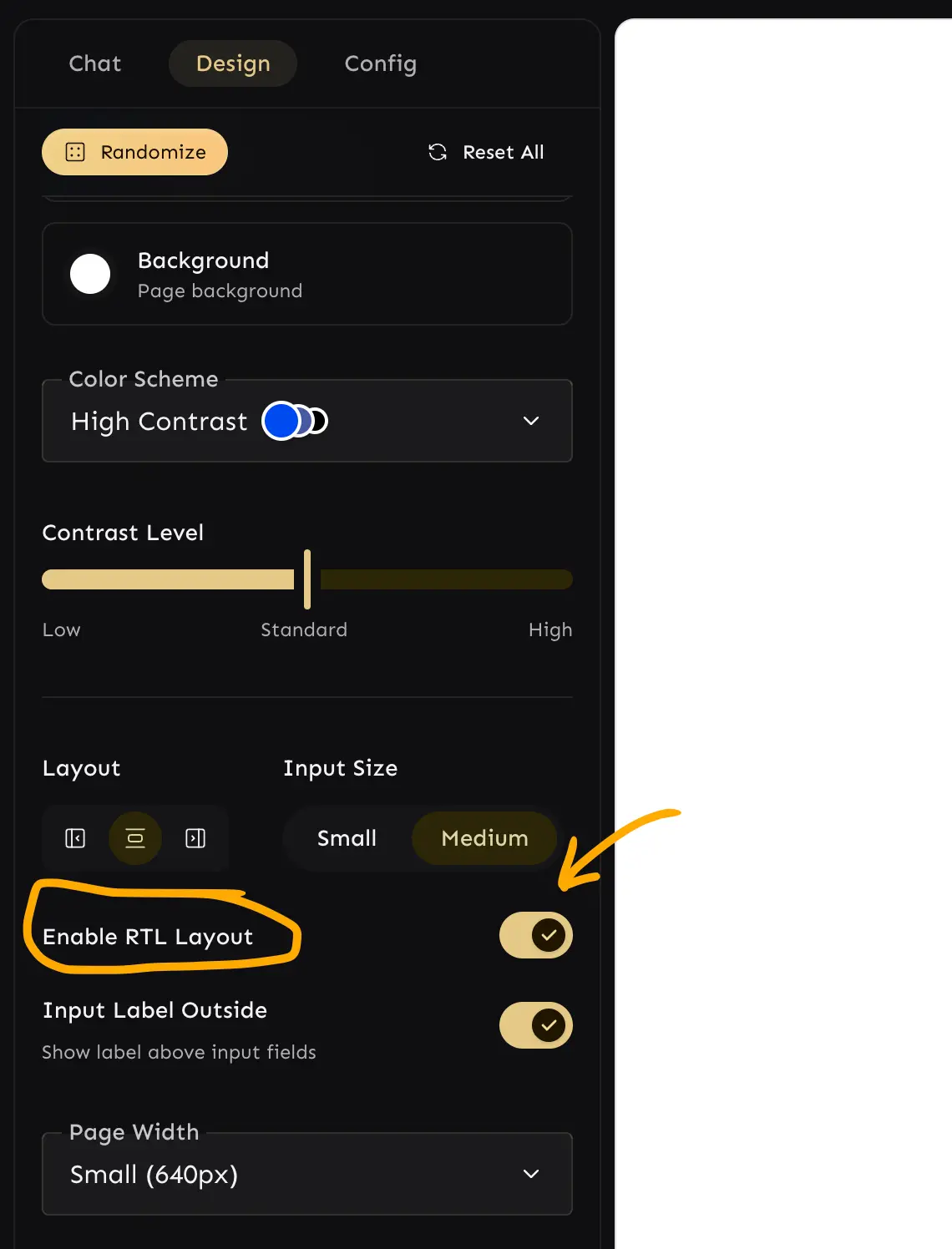
Task: Switch to the Chat tab
Action: (95, 63)
